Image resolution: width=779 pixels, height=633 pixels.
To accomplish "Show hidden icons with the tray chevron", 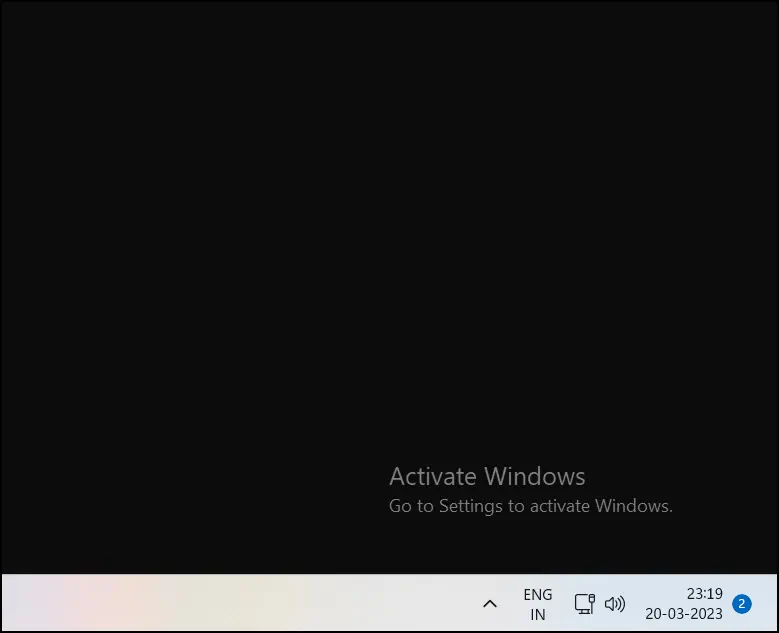I will (490, 604).
